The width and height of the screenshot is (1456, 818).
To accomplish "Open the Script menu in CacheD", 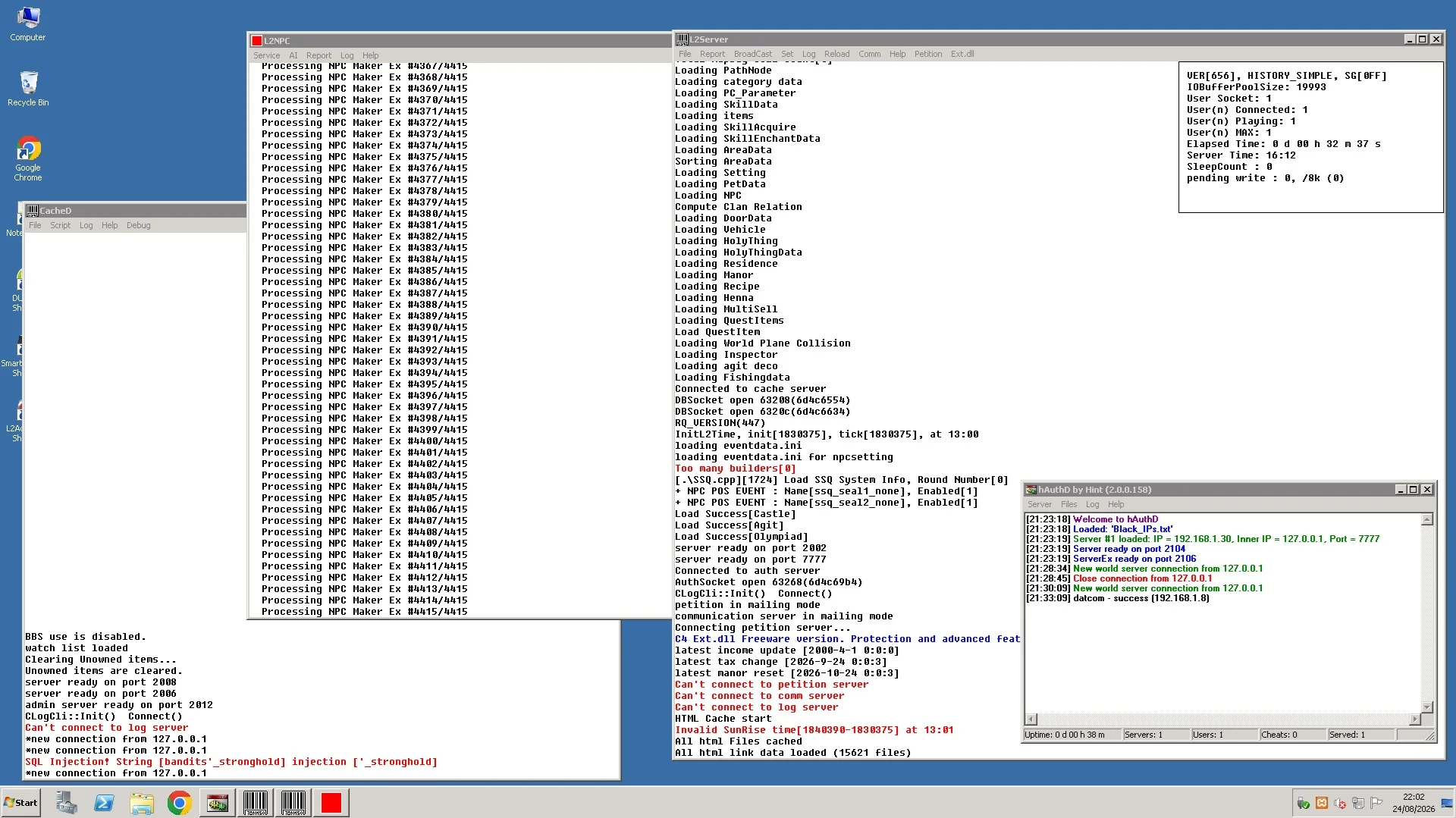I will pos(60,225).
